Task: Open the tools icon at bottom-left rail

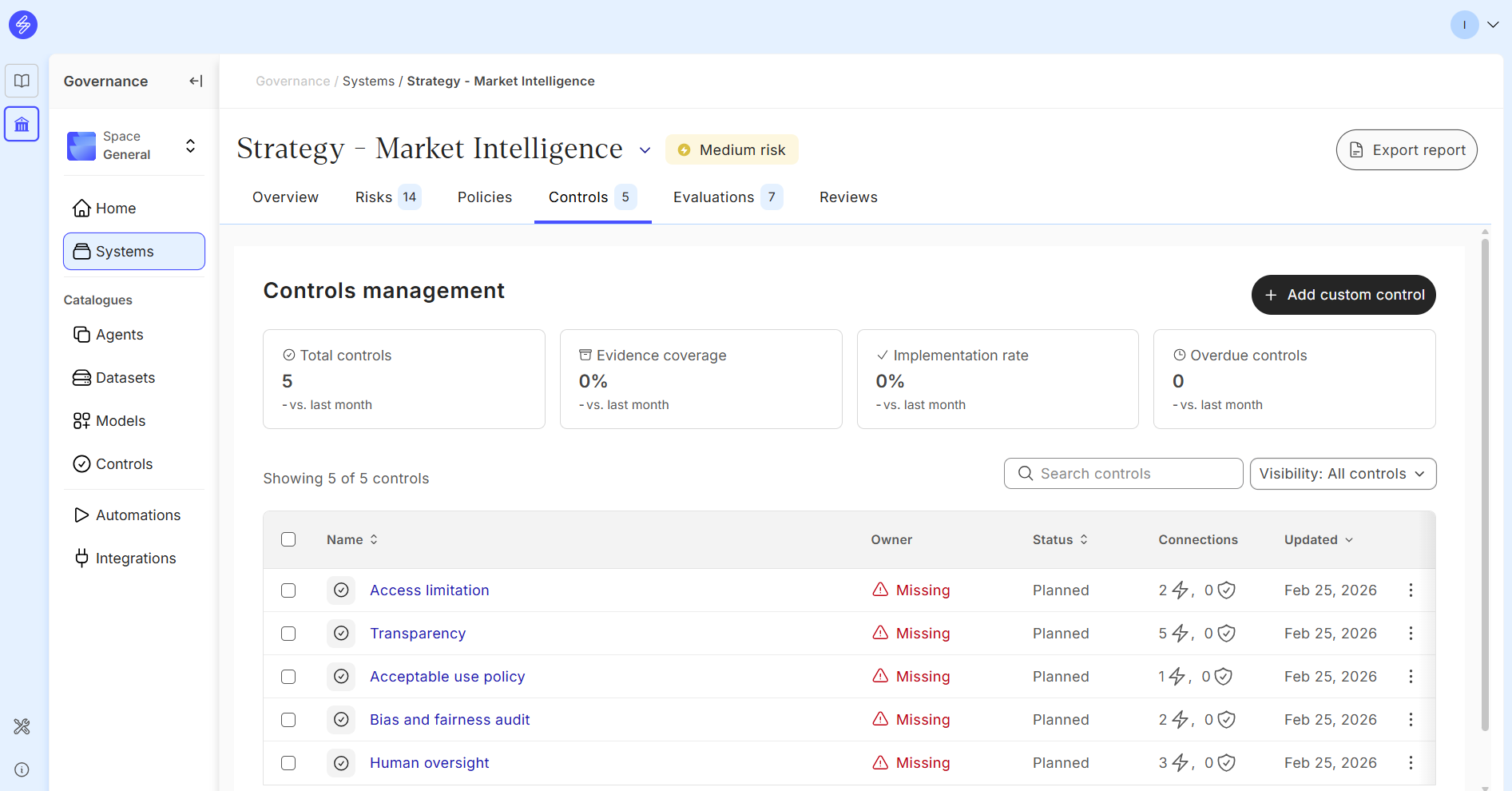Action: [x=22, y=726]
